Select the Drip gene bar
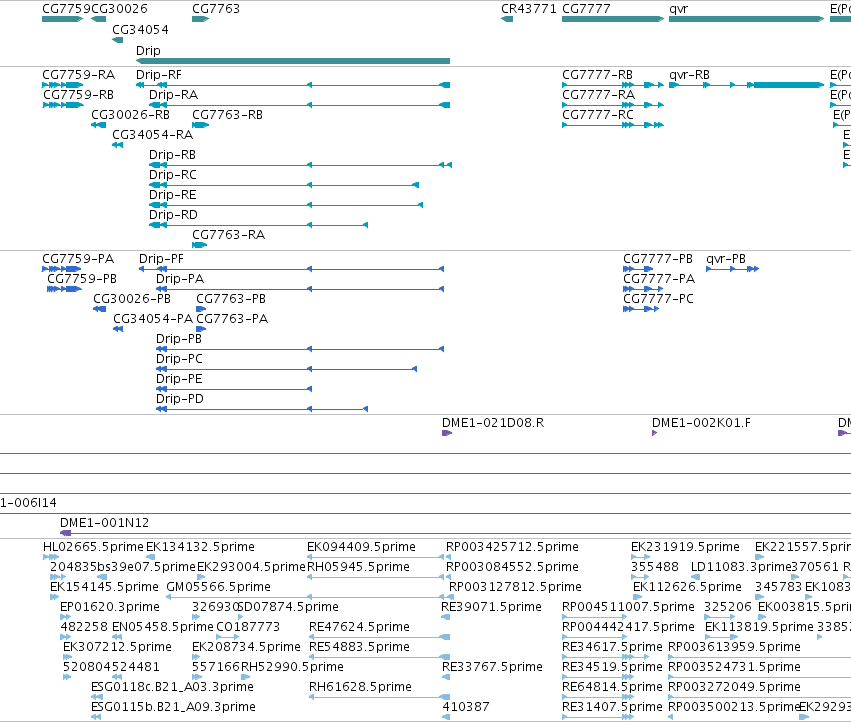The width and height of the screenshot is (851, 722). 293,61
